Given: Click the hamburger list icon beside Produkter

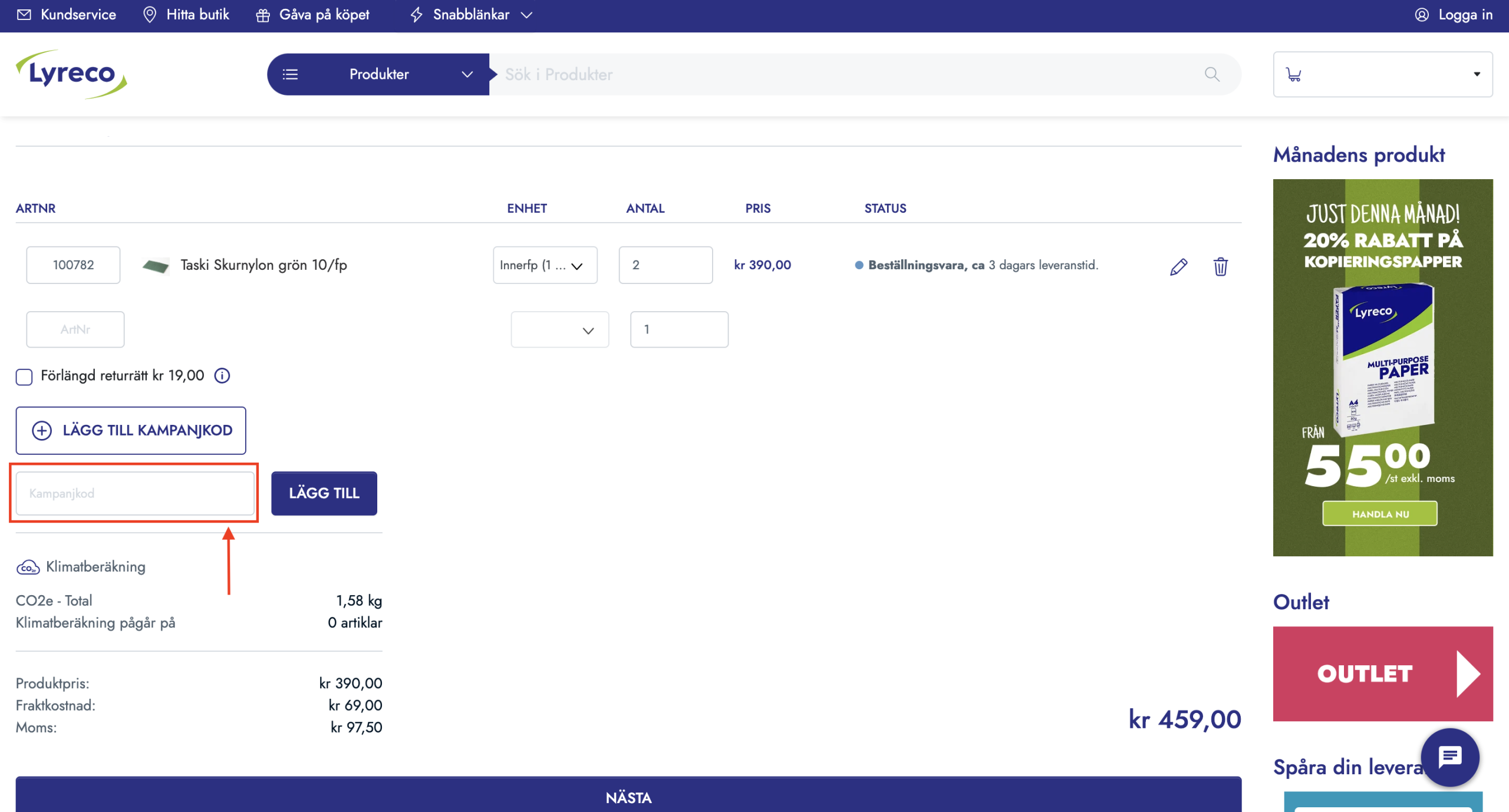Looking at the screenshot, I should (290, 74).
